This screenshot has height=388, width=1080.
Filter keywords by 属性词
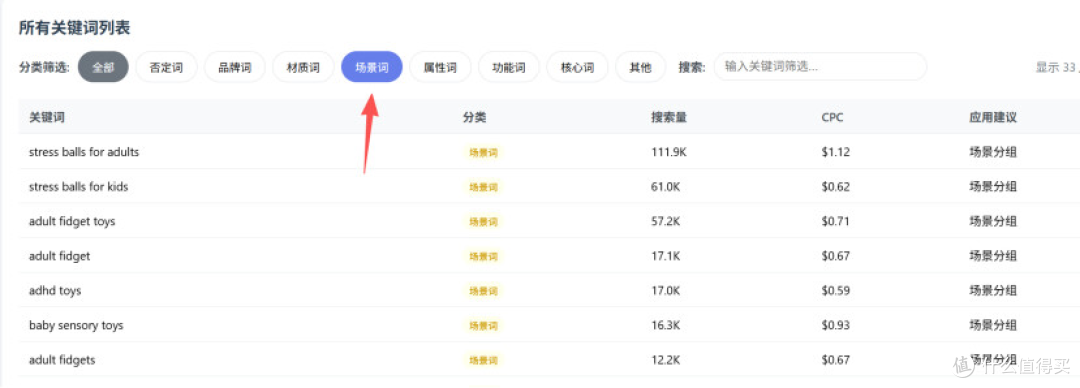[440, 68]
